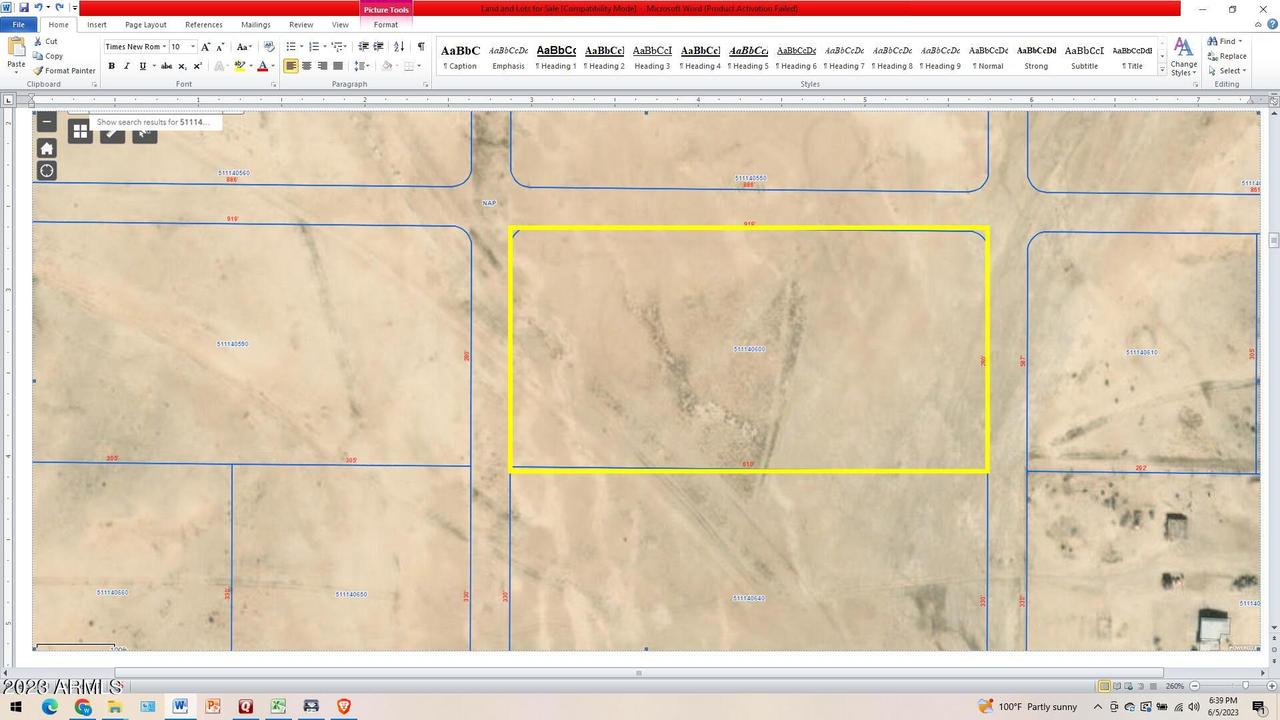Switch to the Page Layout tab
Screen dimensions: 1280x720
[146, 25]
